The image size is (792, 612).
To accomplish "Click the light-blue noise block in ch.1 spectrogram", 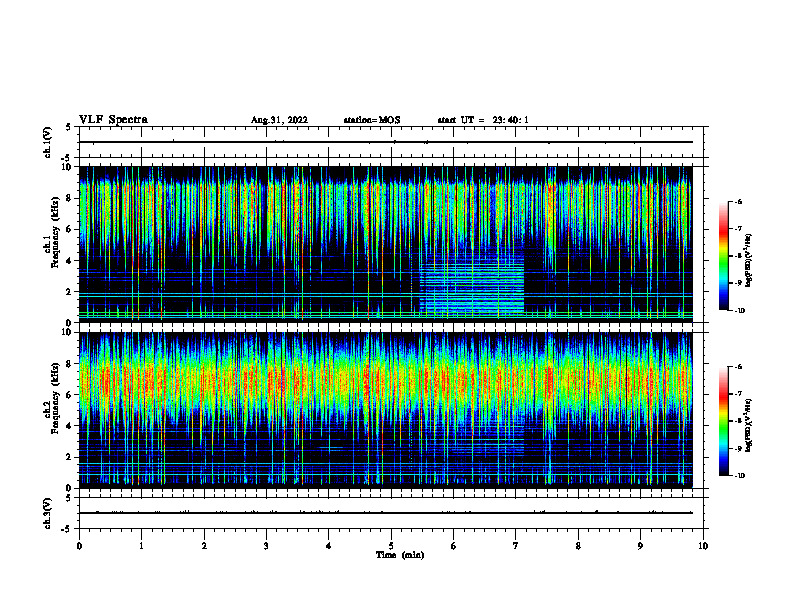I will point(472,287).
